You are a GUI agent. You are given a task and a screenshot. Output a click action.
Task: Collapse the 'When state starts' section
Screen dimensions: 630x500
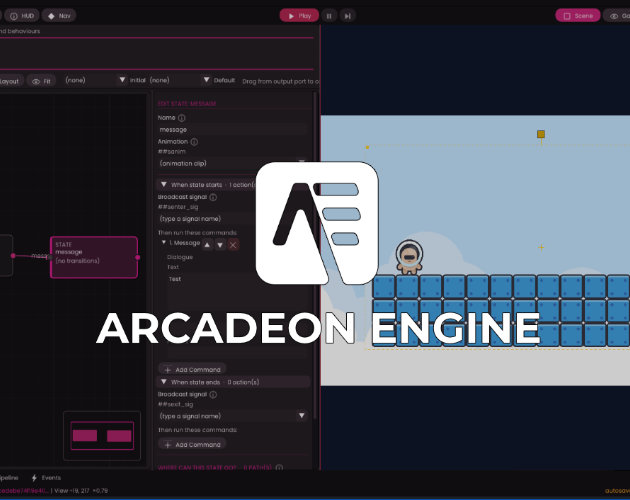click(164, 184)
